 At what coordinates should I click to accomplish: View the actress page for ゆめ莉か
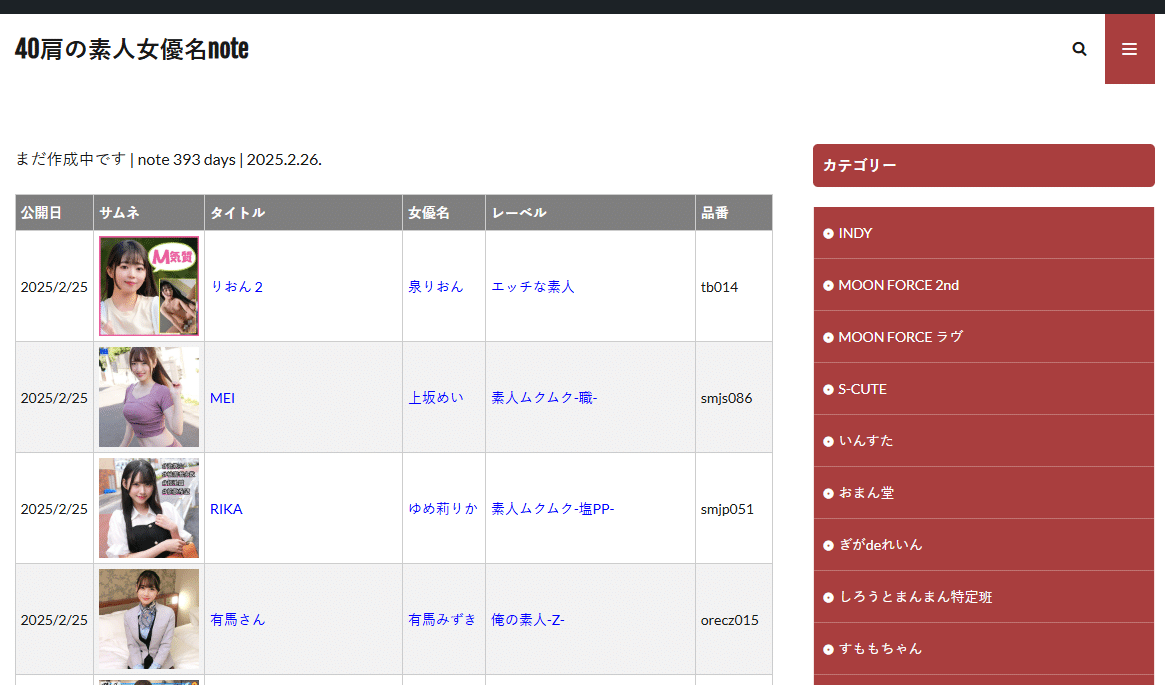click(x=443, y=508)
